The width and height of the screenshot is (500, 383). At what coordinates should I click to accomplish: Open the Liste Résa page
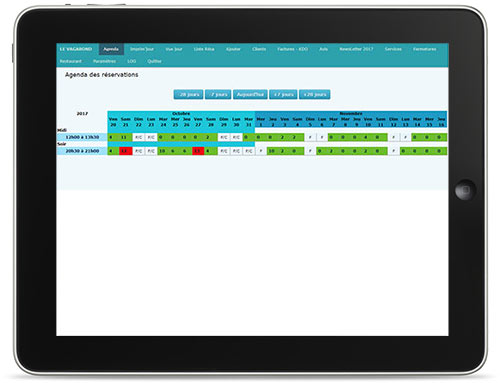coord(204,49)
